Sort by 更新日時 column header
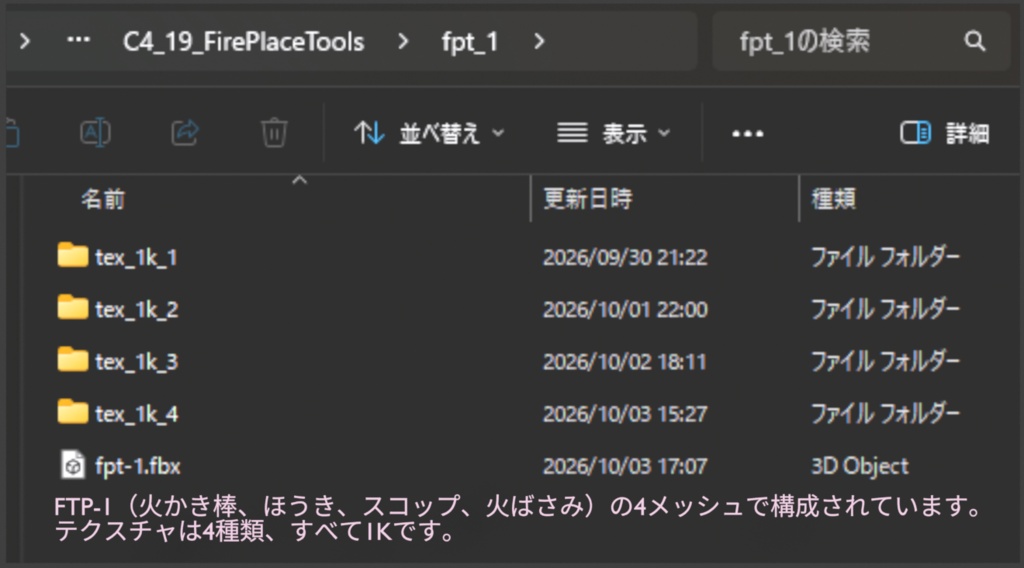Image resolution: width=1024 pixels, height=568 pixels. click(x=588, y=198)
